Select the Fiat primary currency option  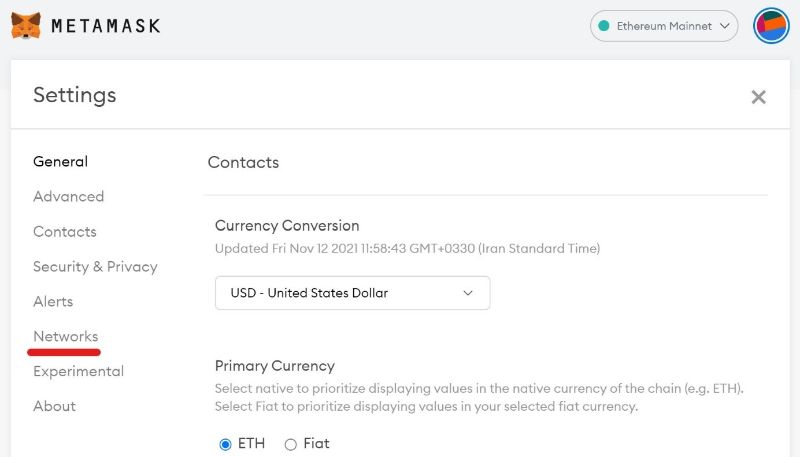click(x=291, y=444)
